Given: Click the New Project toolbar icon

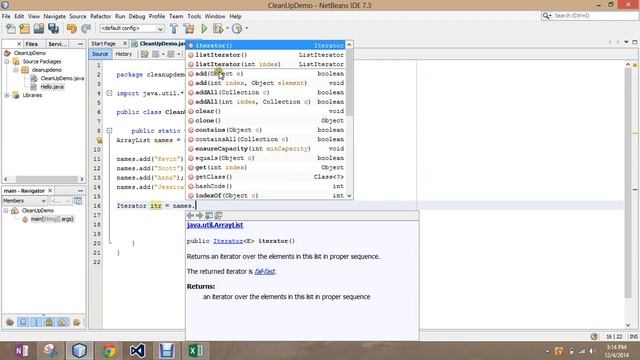Looking at the screenshot, I should pos(24,29).
